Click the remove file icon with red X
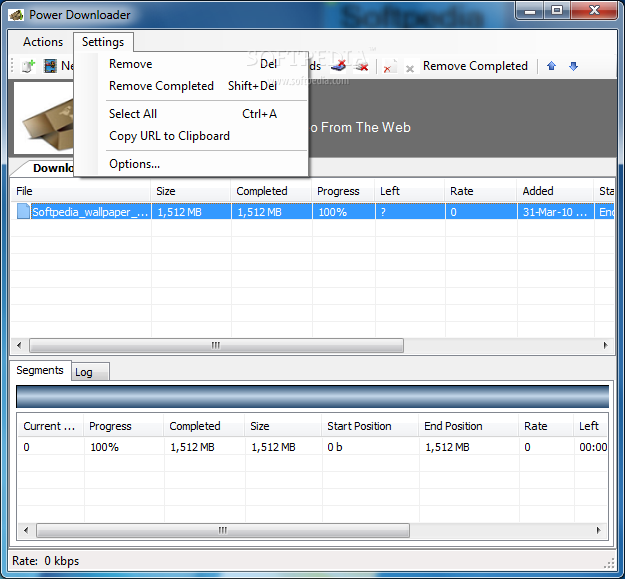 pos(388,67)
